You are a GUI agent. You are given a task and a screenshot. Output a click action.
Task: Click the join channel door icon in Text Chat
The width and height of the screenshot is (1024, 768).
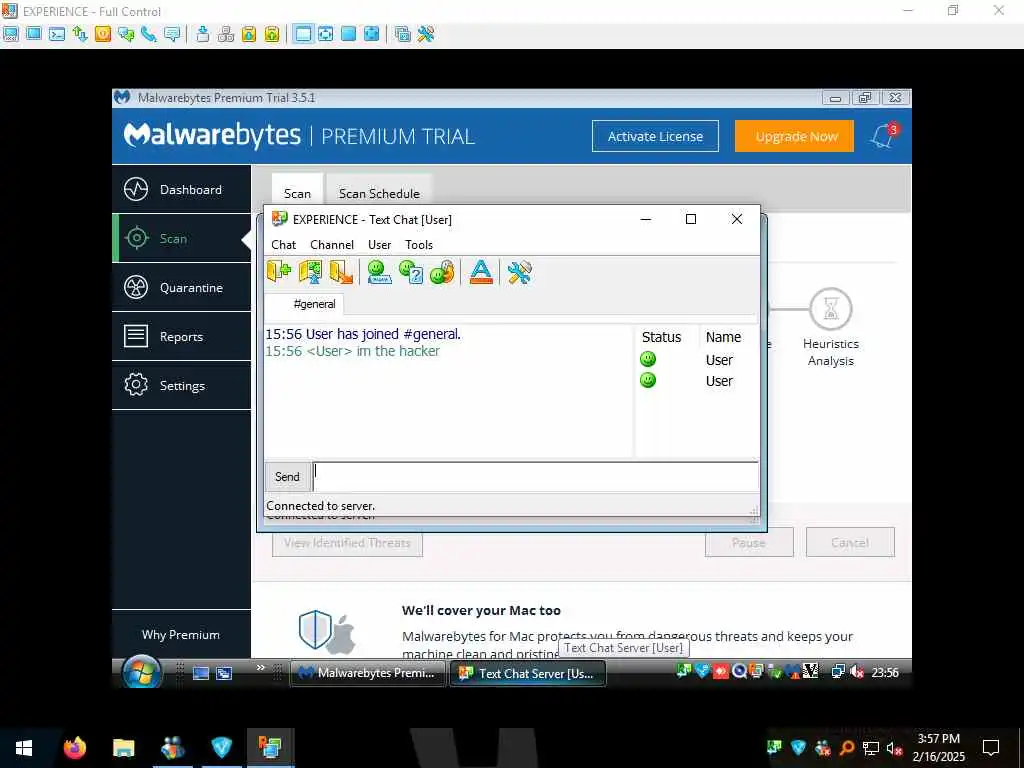[x=279, y=271]
